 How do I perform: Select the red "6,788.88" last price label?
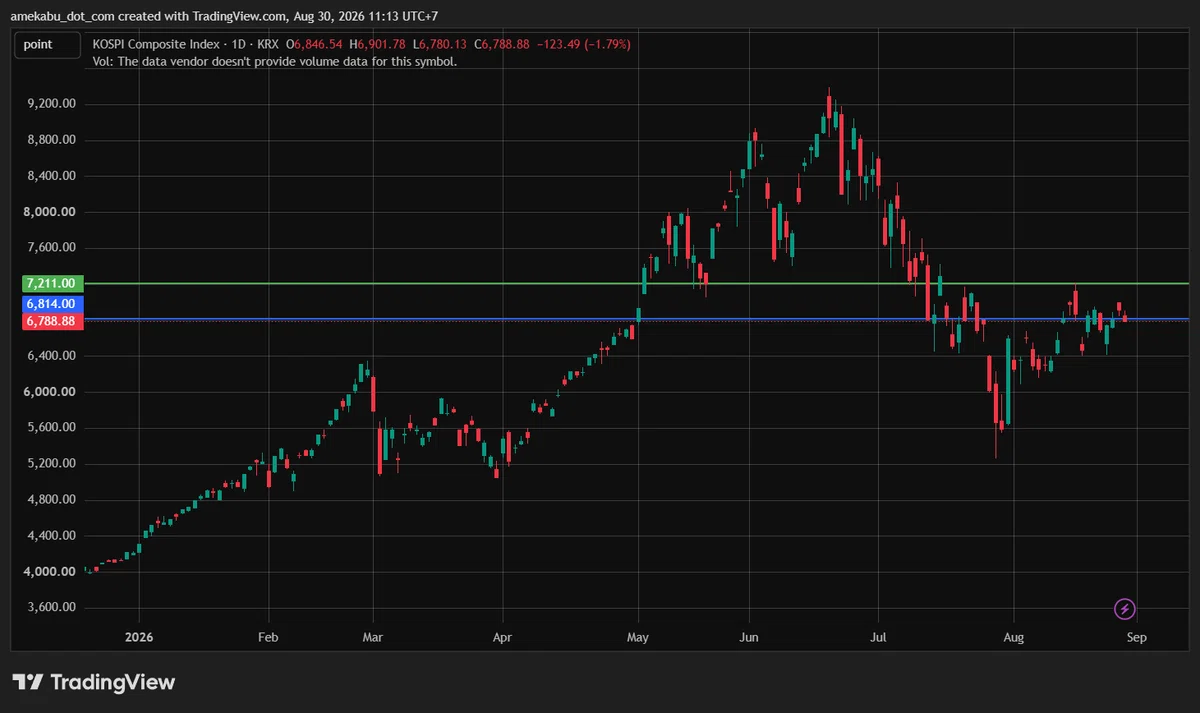coord(53,321)
